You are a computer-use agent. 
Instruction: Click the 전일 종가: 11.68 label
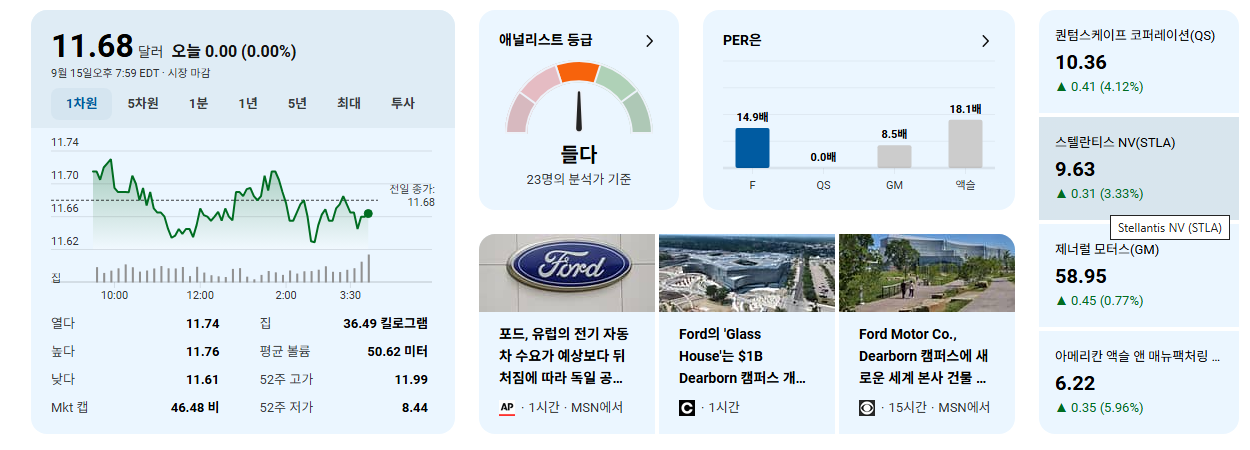(x=412, y=195)
